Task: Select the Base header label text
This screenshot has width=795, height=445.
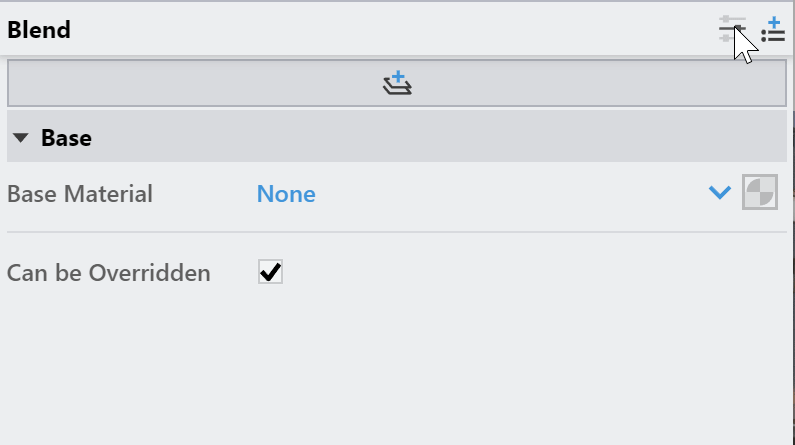Action: (66, 138)
